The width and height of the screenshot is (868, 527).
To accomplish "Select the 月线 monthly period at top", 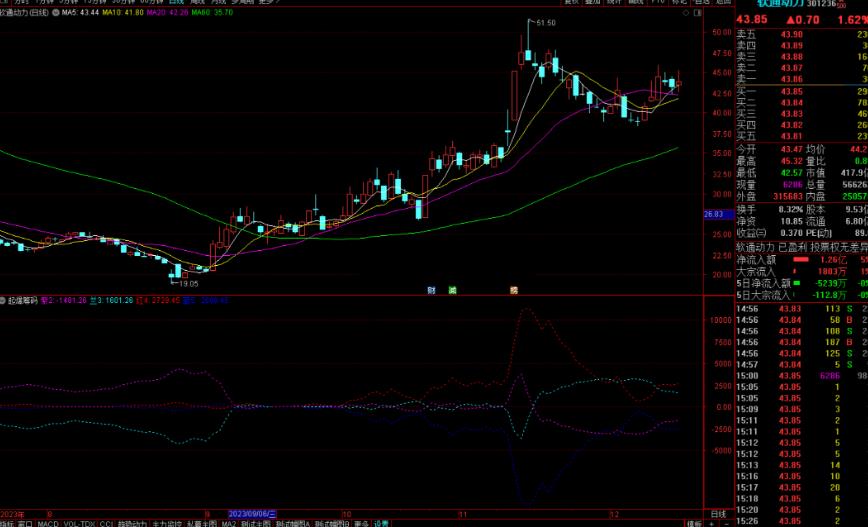I will coord(219,2).
